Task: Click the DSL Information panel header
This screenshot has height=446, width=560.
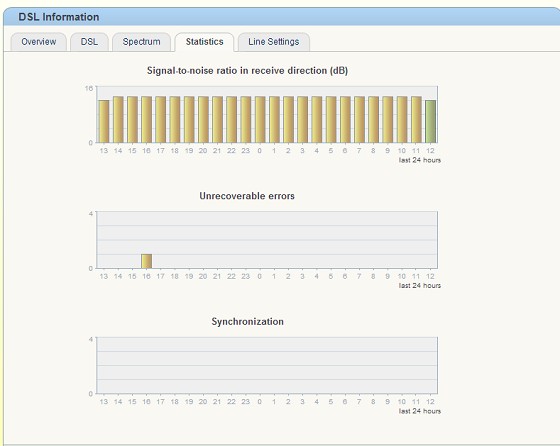Action: click(281, 17)
